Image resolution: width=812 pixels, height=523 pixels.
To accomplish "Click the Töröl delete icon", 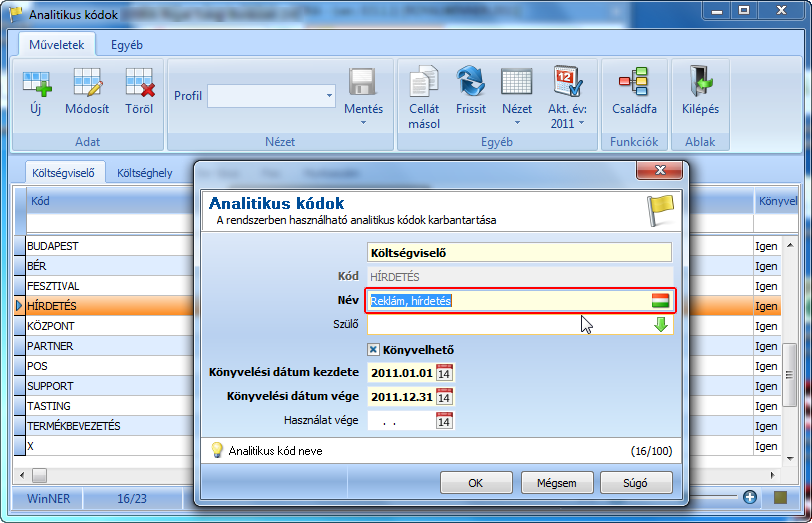I will coord(139,83).
